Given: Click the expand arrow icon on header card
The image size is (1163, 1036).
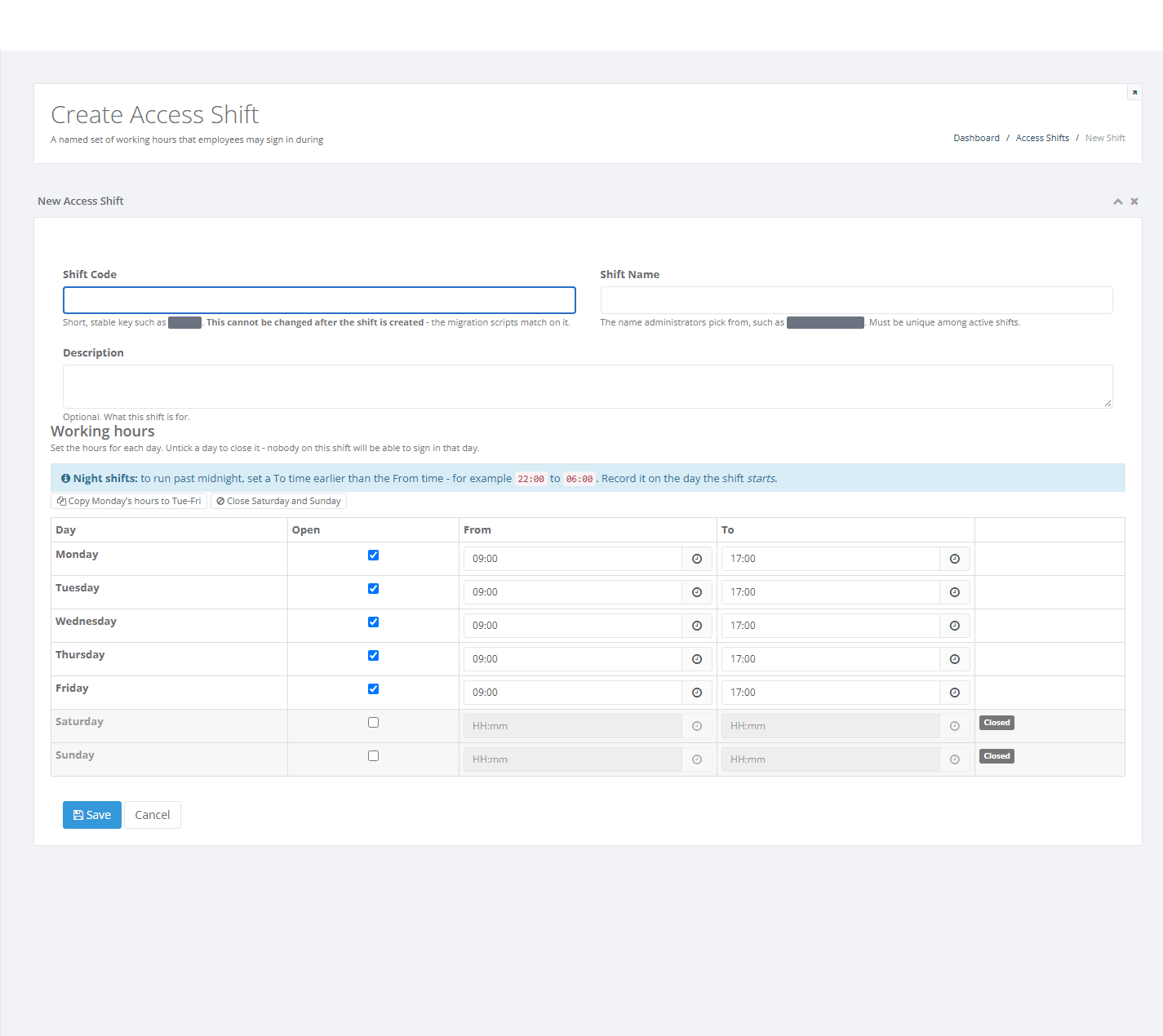Looking at the screenshot, I should click(x=1134, y=92).
